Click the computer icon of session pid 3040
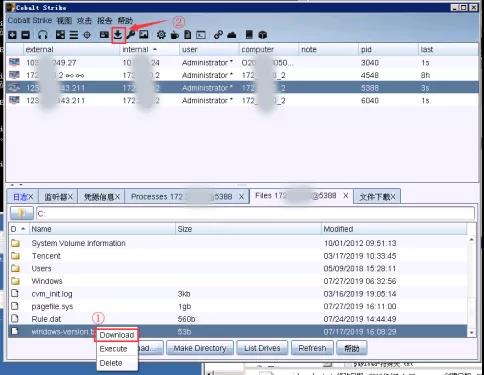This screenshot has height=375, width=484. click(14, 62)
